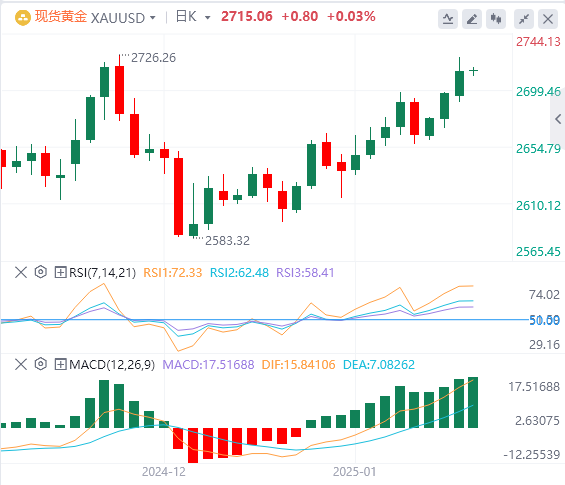This screenshot has width=565, height=485.
Task: Click the DEA:7.08262 value
Action: tap(379, 365)
